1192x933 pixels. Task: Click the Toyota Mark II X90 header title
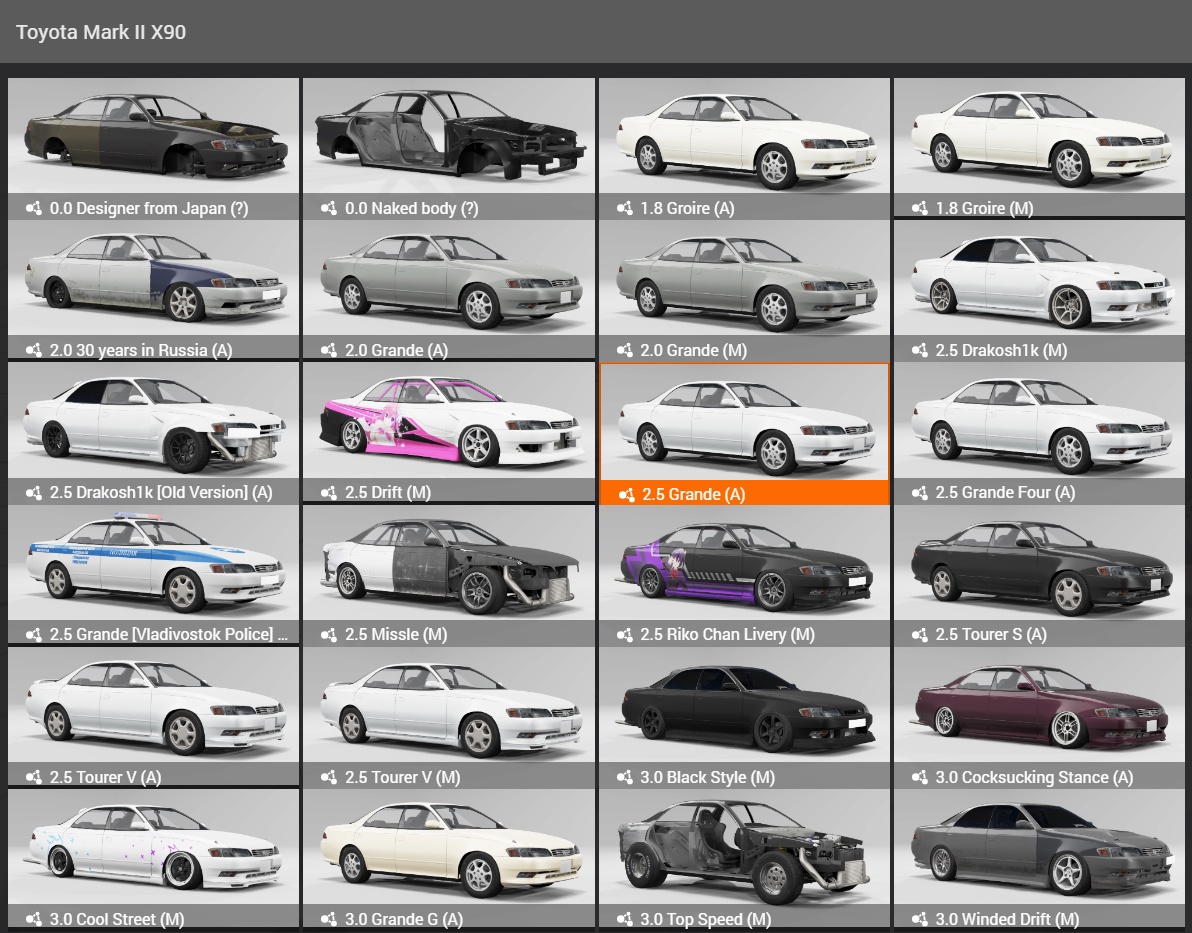101,32
